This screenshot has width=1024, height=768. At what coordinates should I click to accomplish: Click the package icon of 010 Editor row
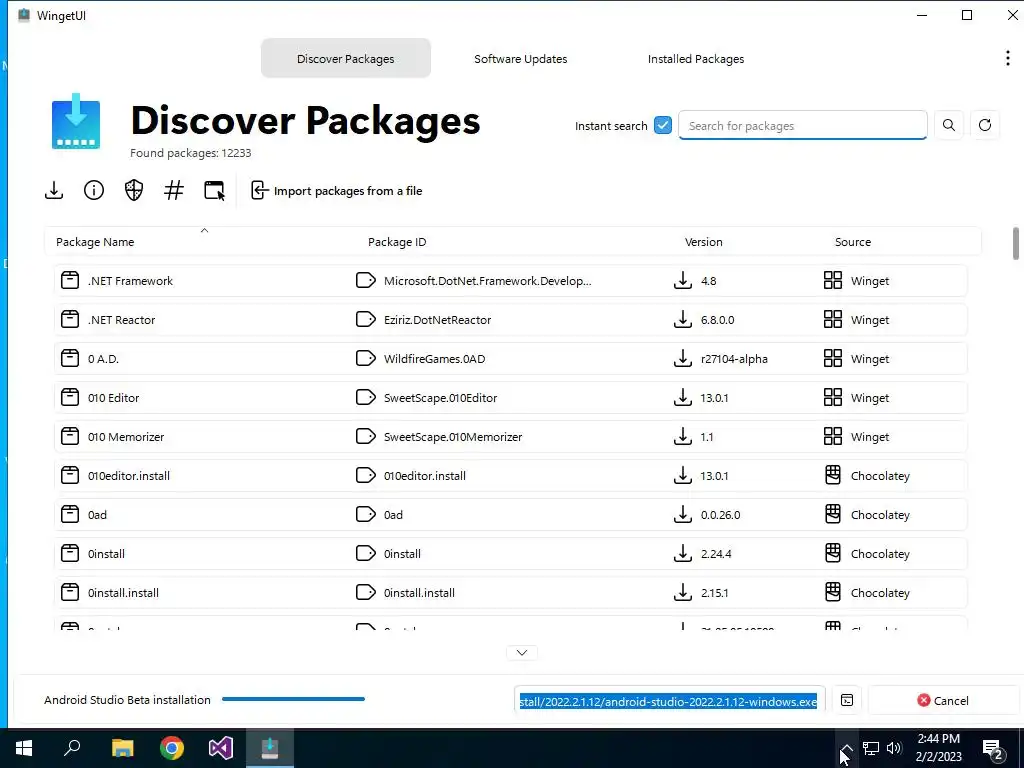(70, 398)
